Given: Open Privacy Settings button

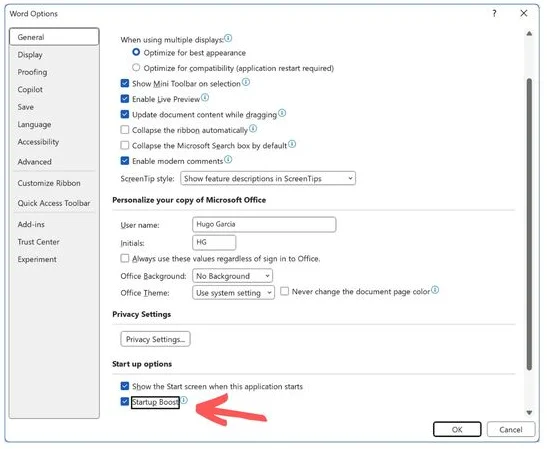Looking at the screenshot, I should (156, 339).
